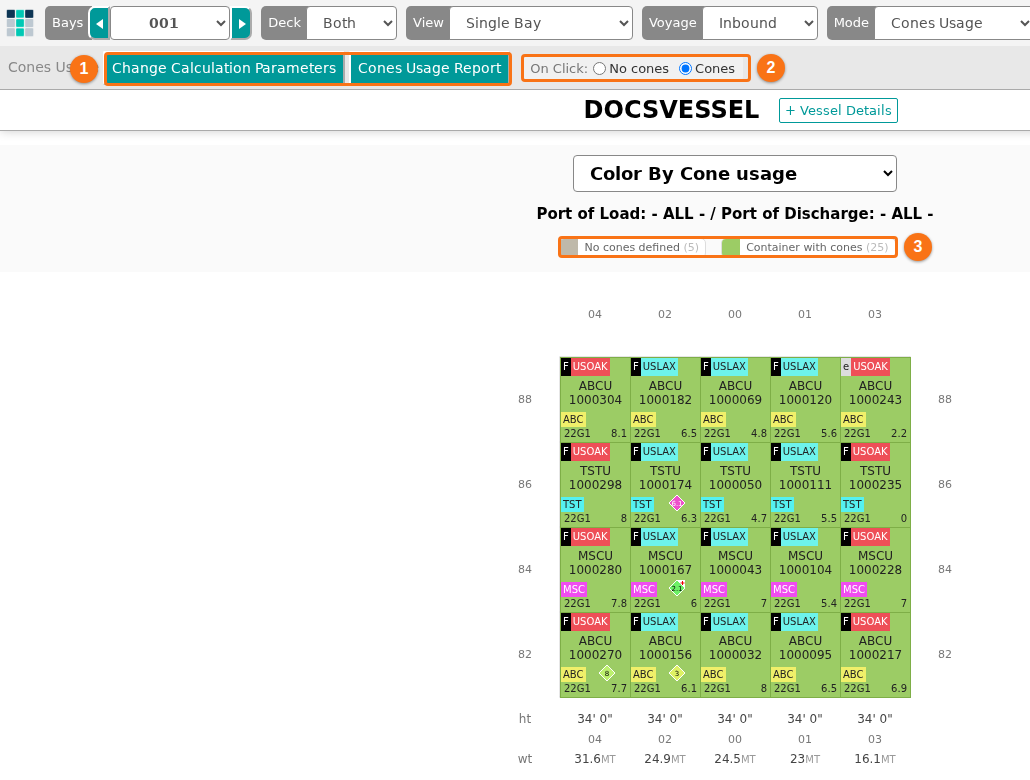This screenshot has width=1030, height=780.
Task: Click weight value 8.1 on ABCU 1000304
Action: pos(619,434)
